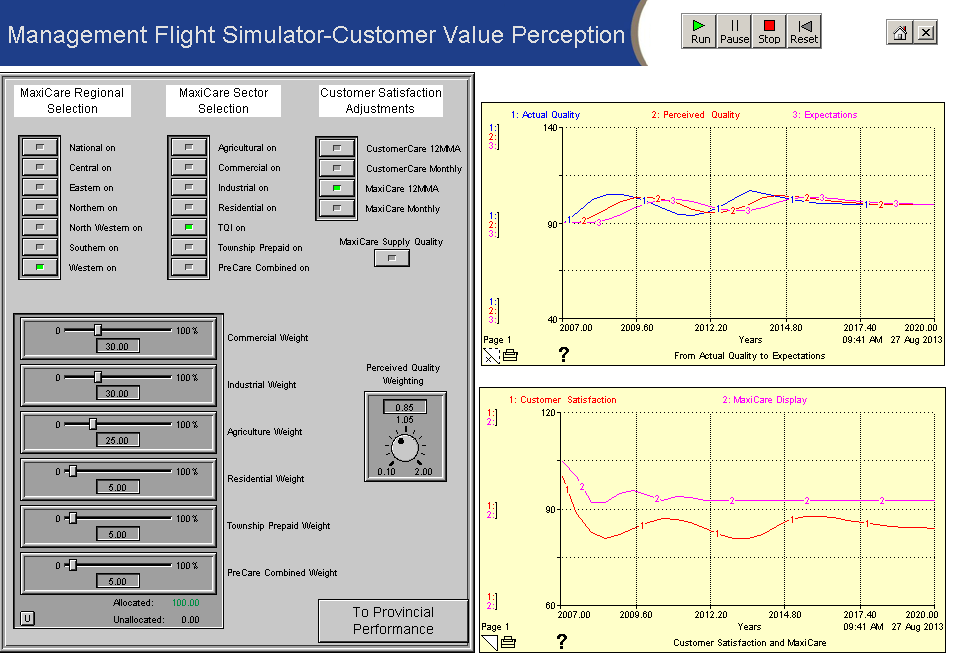This screenshot has height=657, width=953.
Task: Toggle the PreCare Combined on switch
Action: click(188, 267)
